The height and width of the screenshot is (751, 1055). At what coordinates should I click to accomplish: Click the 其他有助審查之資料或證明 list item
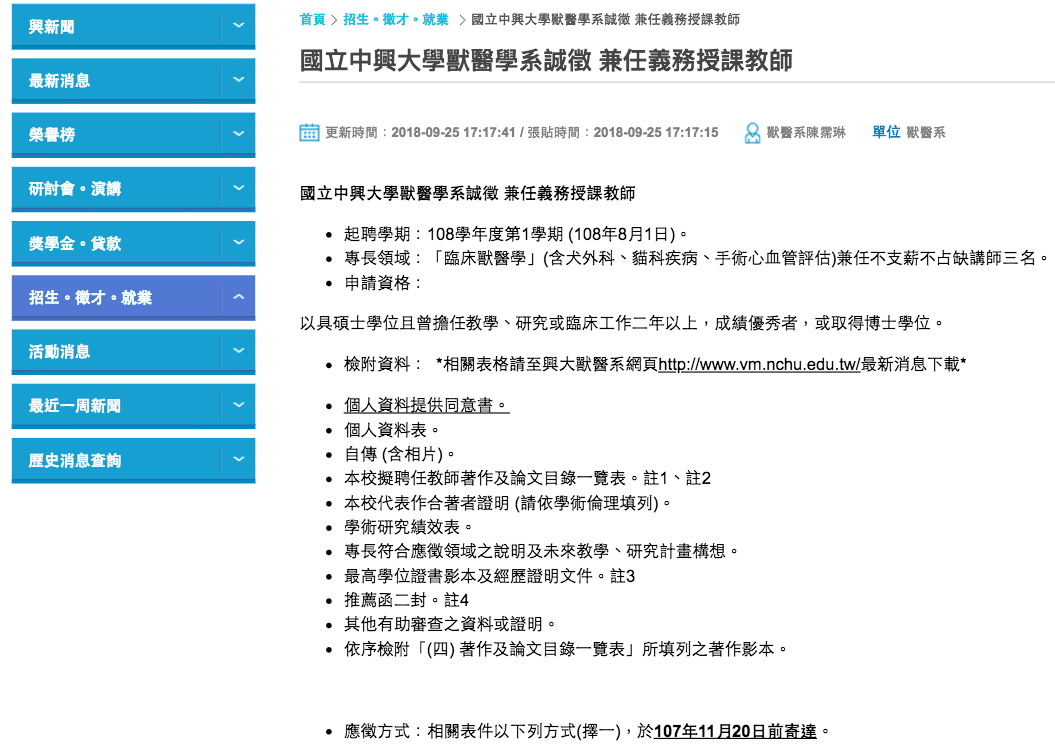pos(449,624)
